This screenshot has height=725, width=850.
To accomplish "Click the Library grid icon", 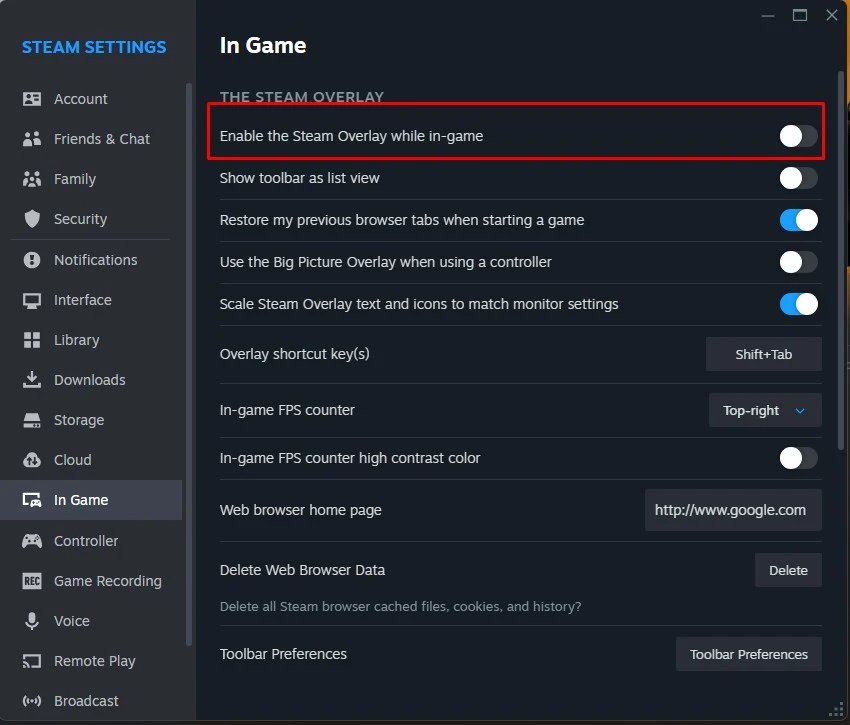I will 32,340.
